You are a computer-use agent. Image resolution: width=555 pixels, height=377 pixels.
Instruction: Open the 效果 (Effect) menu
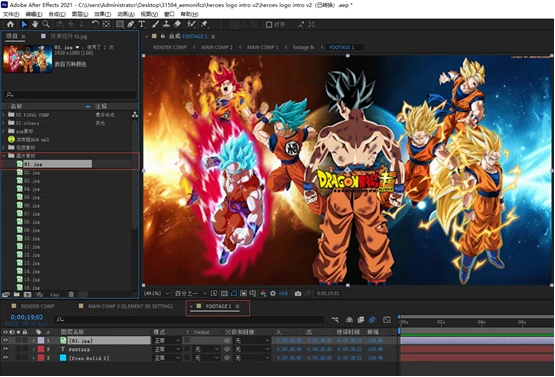103,14
